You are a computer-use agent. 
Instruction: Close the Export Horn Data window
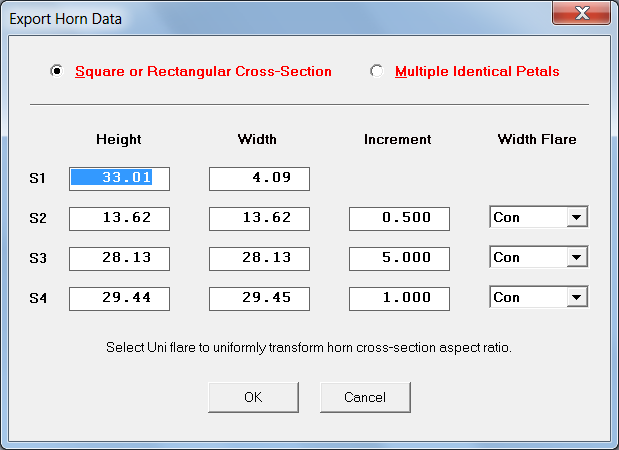581,13
